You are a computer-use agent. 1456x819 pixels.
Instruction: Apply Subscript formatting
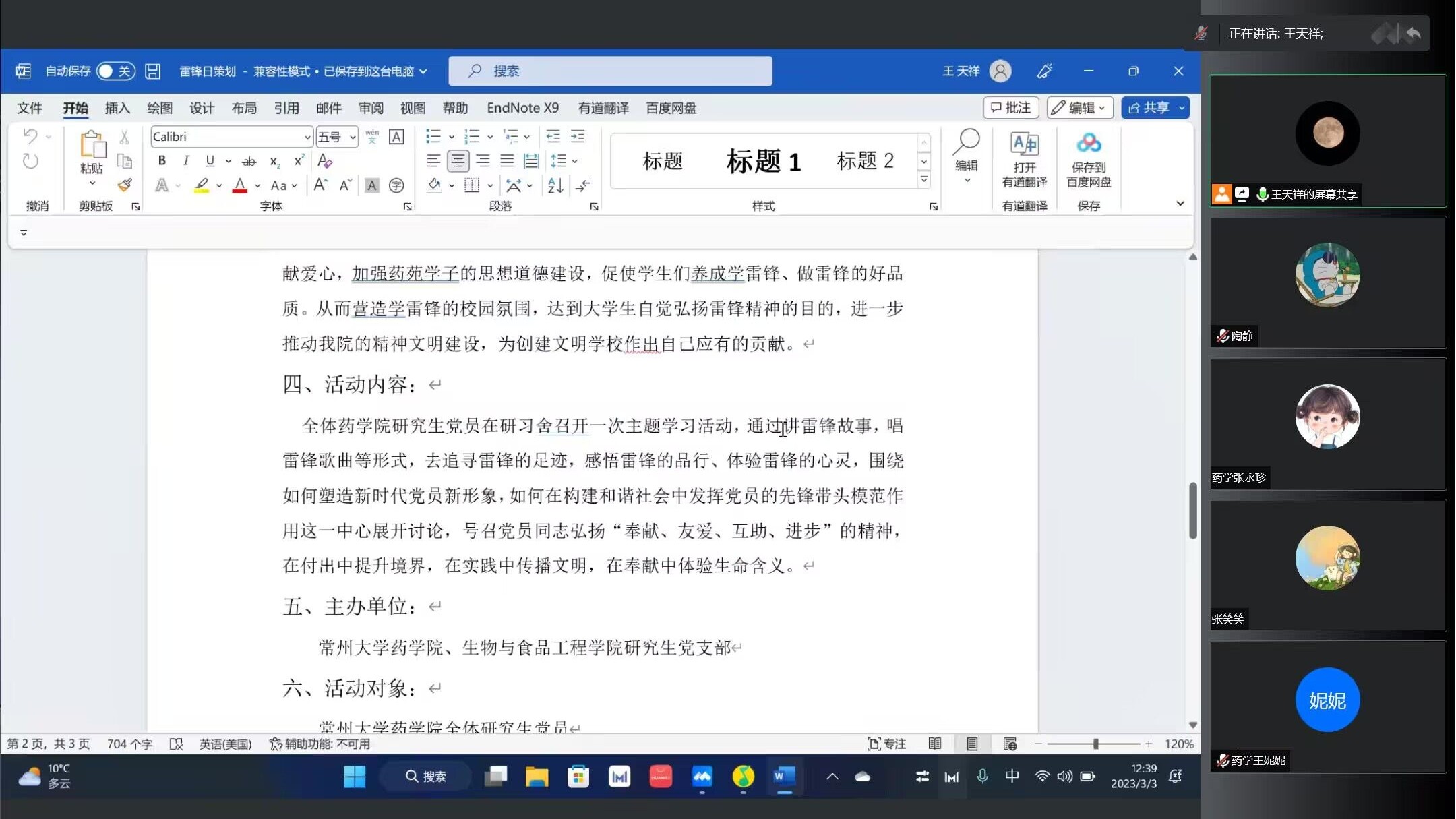tap(274, 161)
